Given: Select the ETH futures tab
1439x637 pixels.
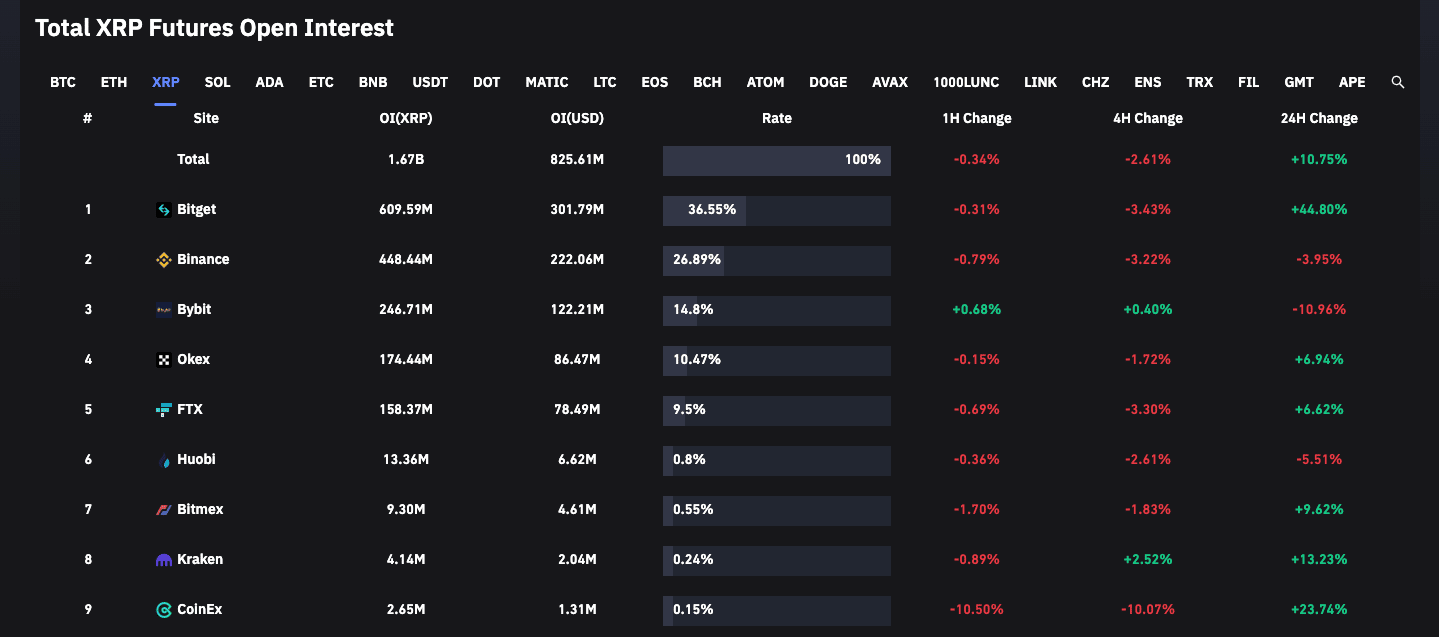Looking at the screenshot, I should 113,82.
